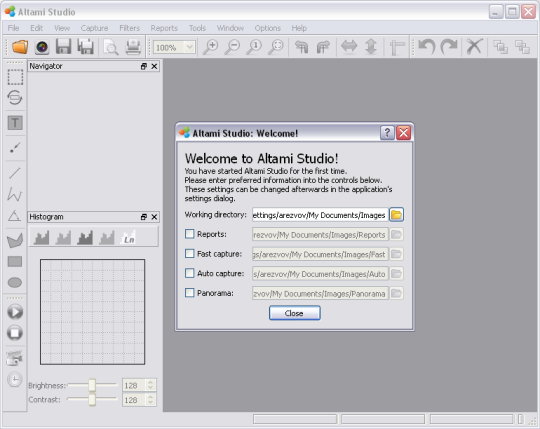The image size is (540, 429).
Task: Enable the Reports checkbox
Action: point(189,234)
